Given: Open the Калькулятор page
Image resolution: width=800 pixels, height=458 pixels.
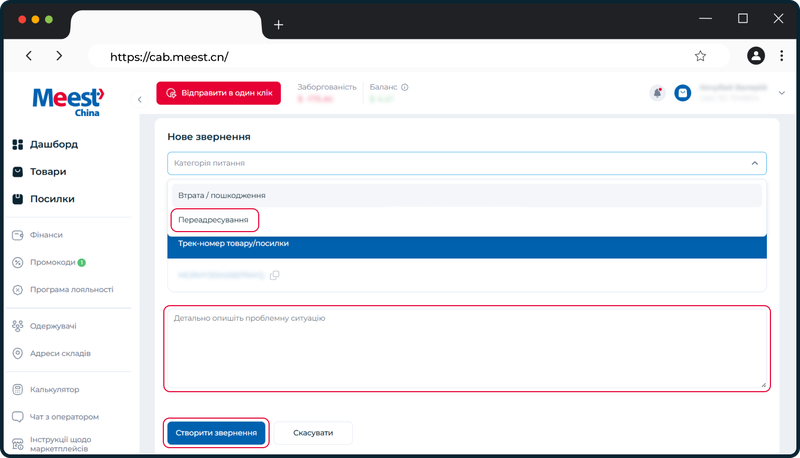Looking at the screenshot, I should 55,389.
